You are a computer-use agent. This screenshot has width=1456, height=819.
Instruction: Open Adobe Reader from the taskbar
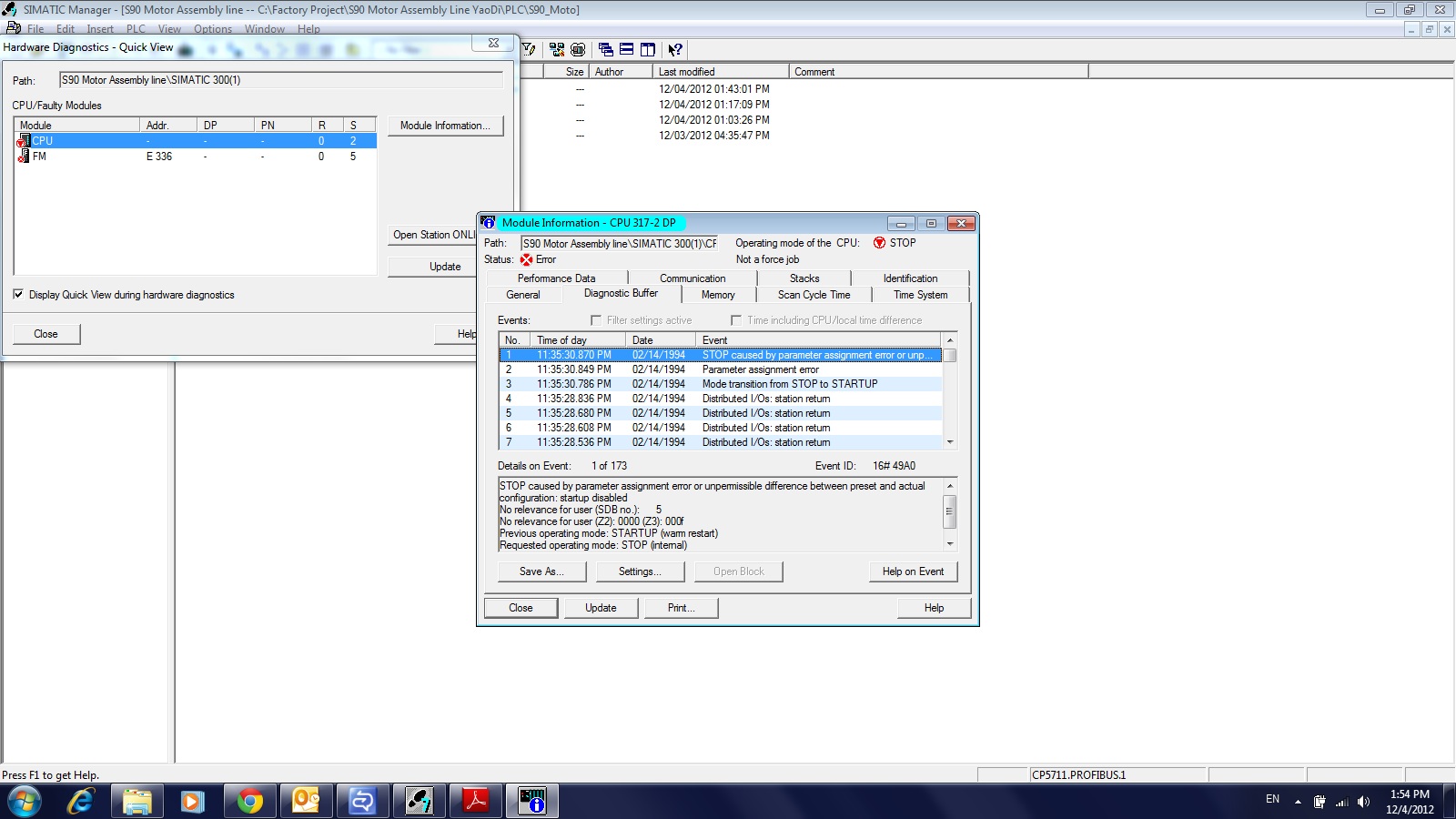476,802
